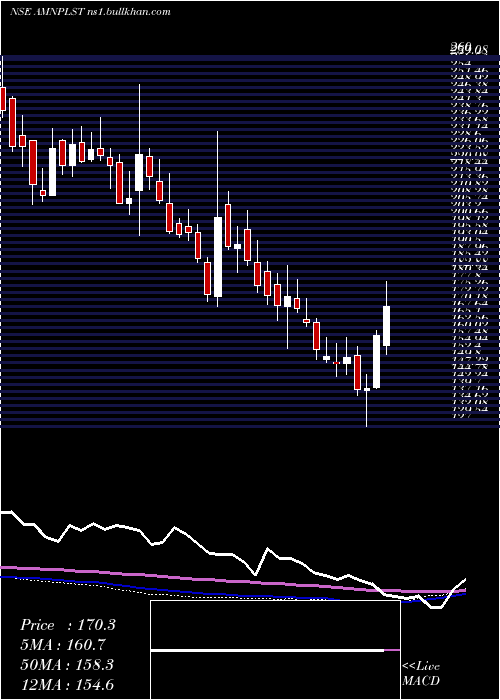500x700 pixels.
Task: Click the horizontal white MACD line in box
Action: (x=267, y=650)
